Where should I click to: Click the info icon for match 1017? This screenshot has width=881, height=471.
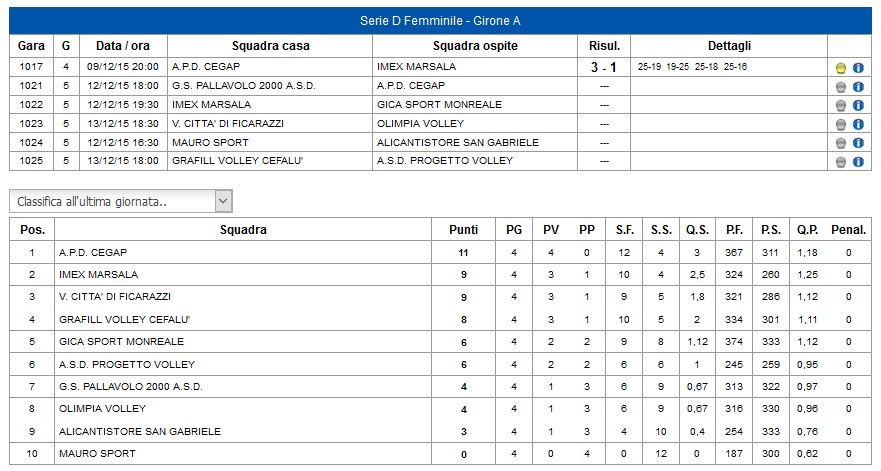858,68
